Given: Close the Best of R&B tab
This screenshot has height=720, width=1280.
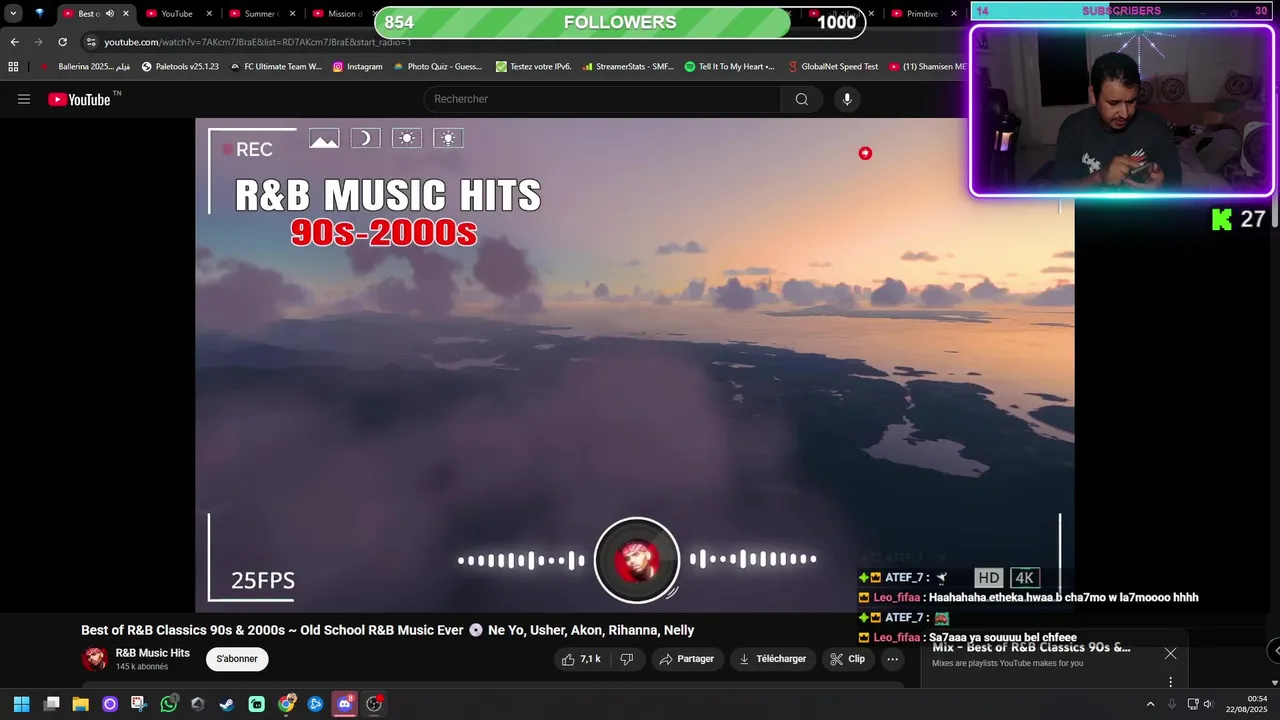Looking at the screenshot, I should (x=126, y=14).
